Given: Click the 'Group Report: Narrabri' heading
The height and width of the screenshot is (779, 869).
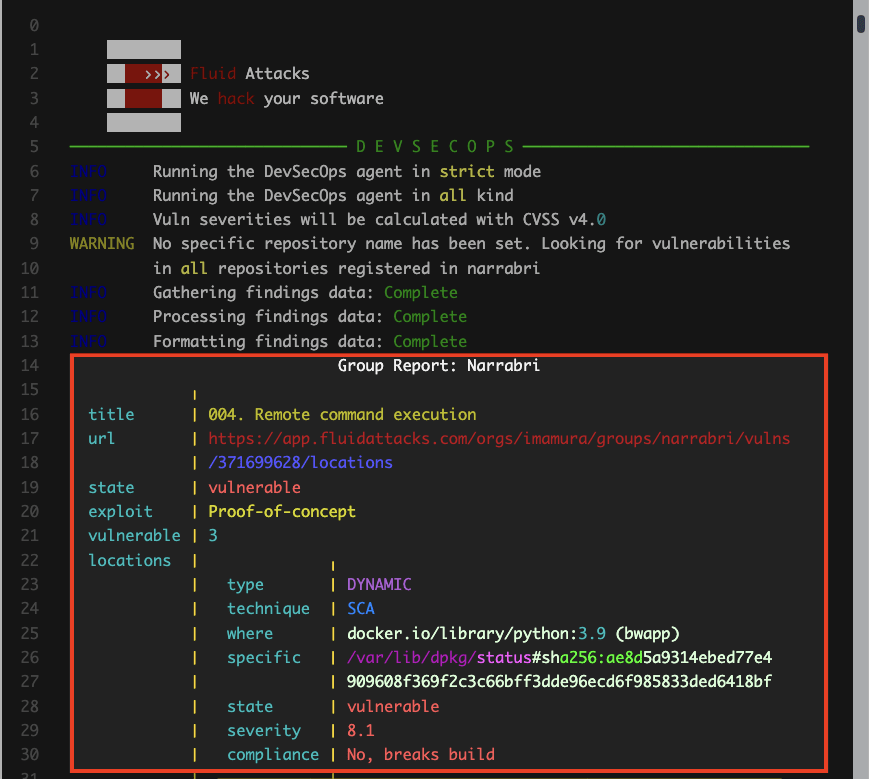Looking at the screenshot, I should click(438, 366).
